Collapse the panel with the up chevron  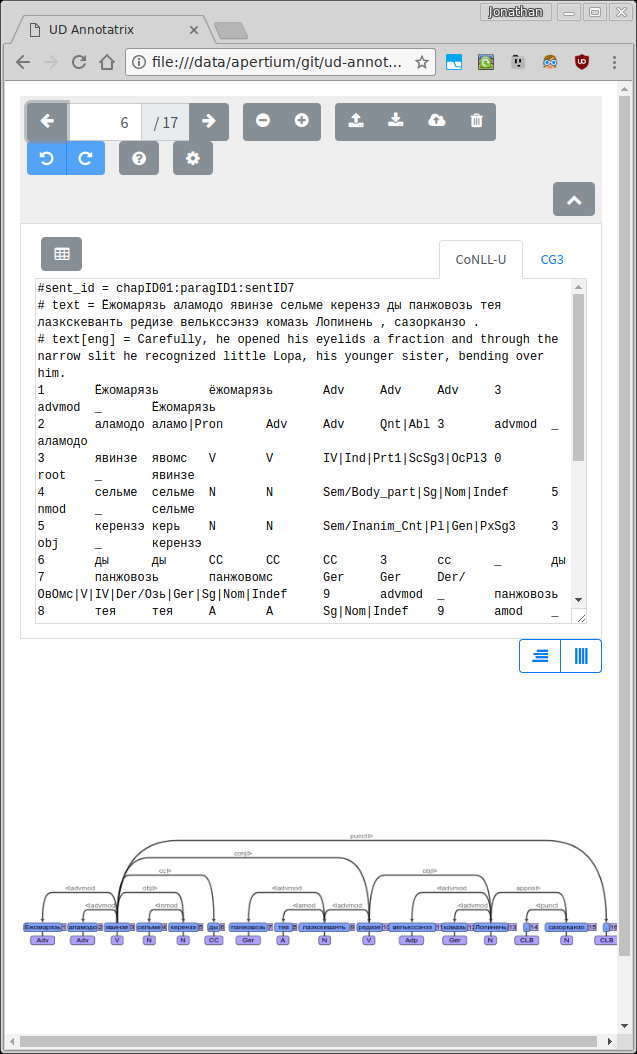[574, 199]
